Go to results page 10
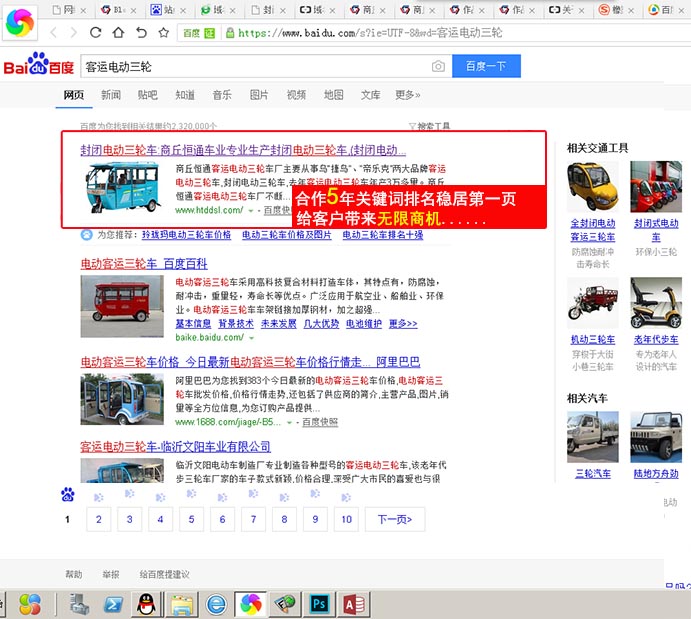 346,519
